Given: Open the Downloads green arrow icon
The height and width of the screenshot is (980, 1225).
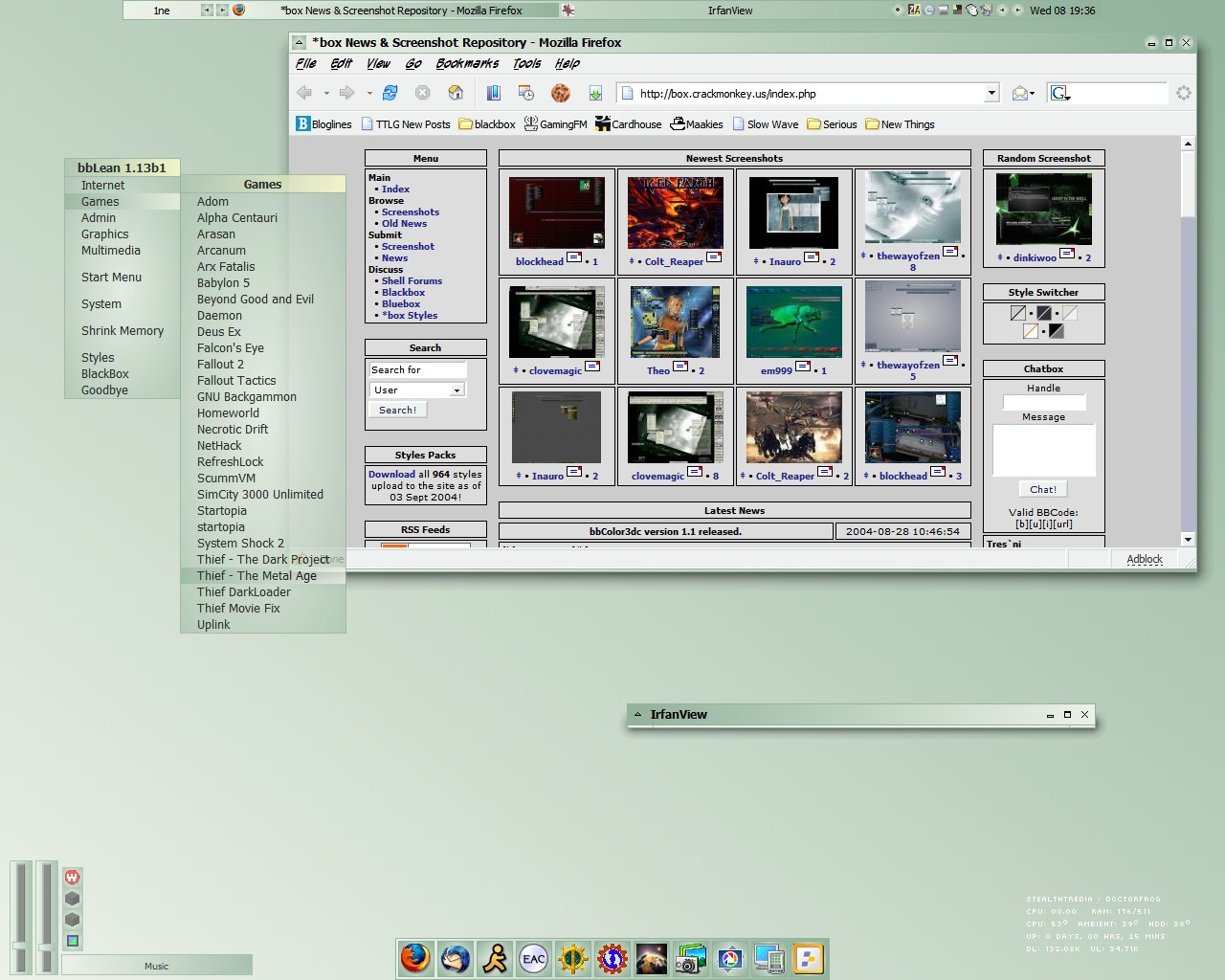Looking at the screenshot, I should 595,93.
